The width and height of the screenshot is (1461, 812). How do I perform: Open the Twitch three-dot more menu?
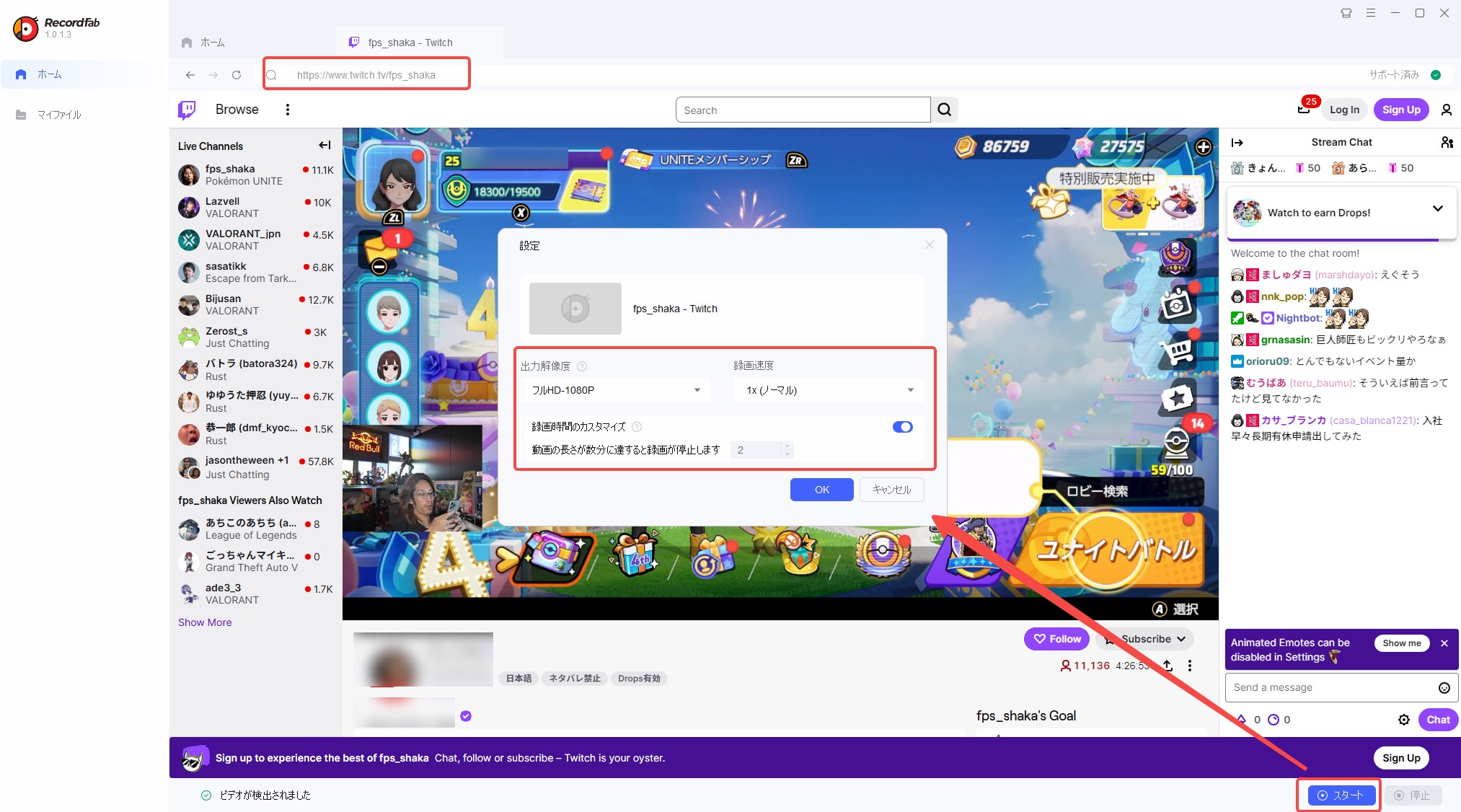coord(288,110)
